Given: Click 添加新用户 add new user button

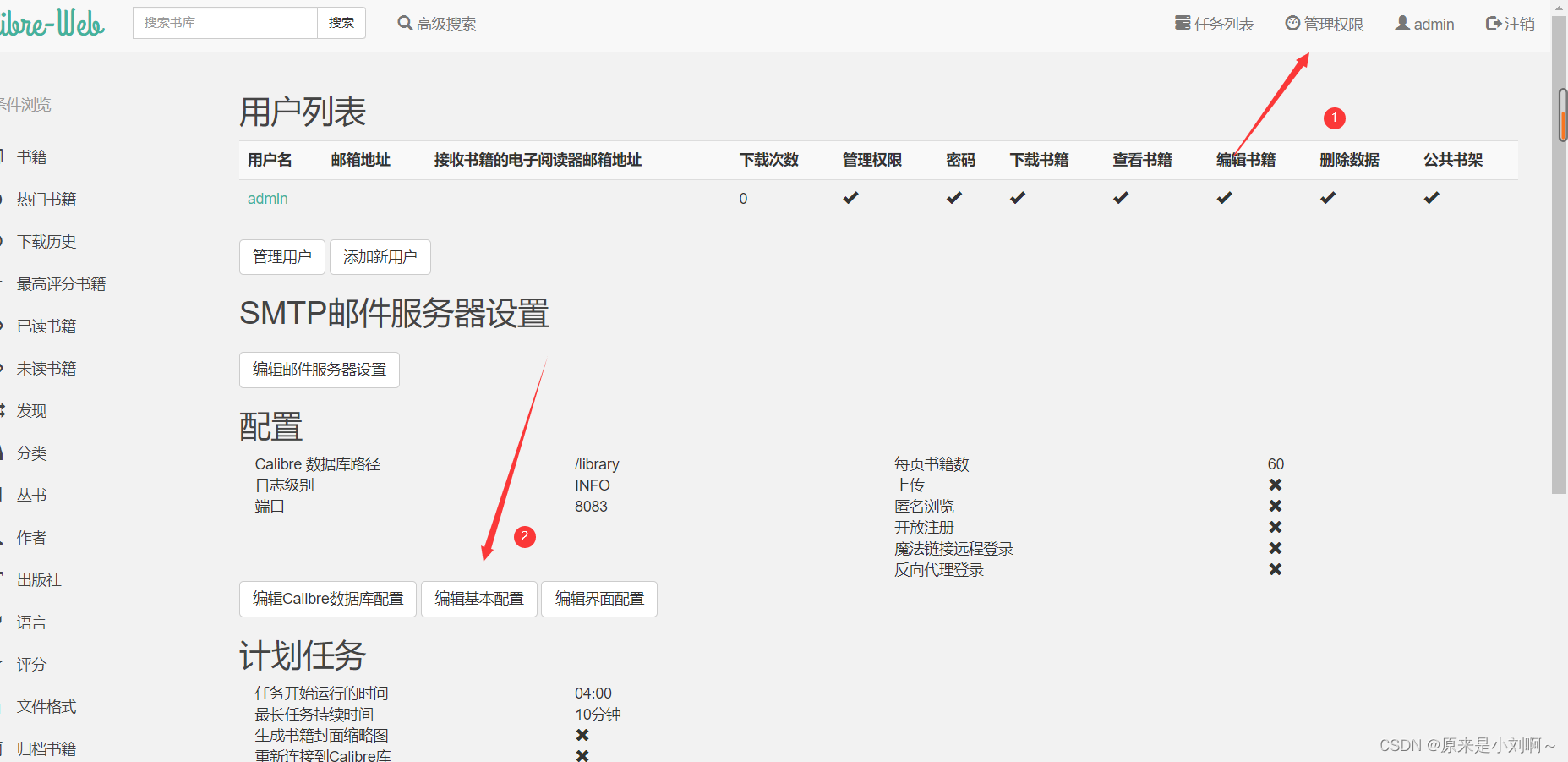Looking at the screenshot, I should point(380,257).
